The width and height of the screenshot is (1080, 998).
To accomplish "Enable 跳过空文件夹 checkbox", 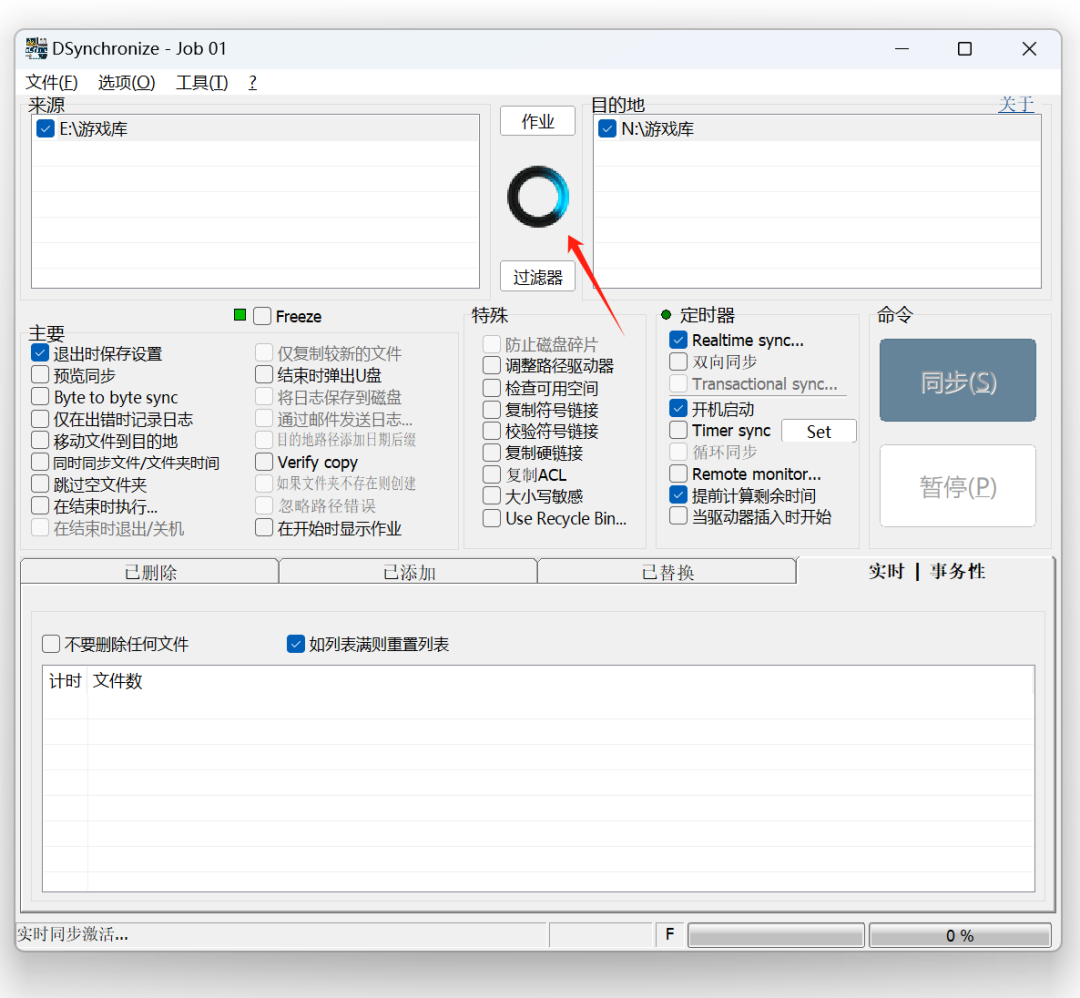I will [40, 484].
